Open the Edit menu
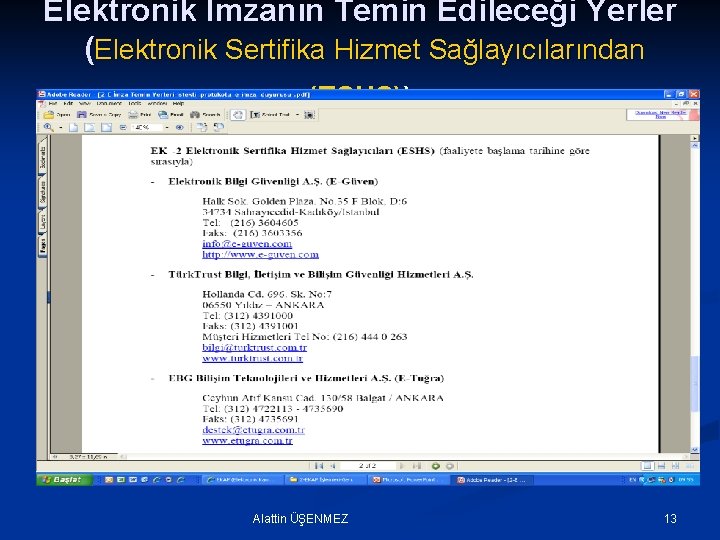 pyautogui.click(x=68, y=103)
